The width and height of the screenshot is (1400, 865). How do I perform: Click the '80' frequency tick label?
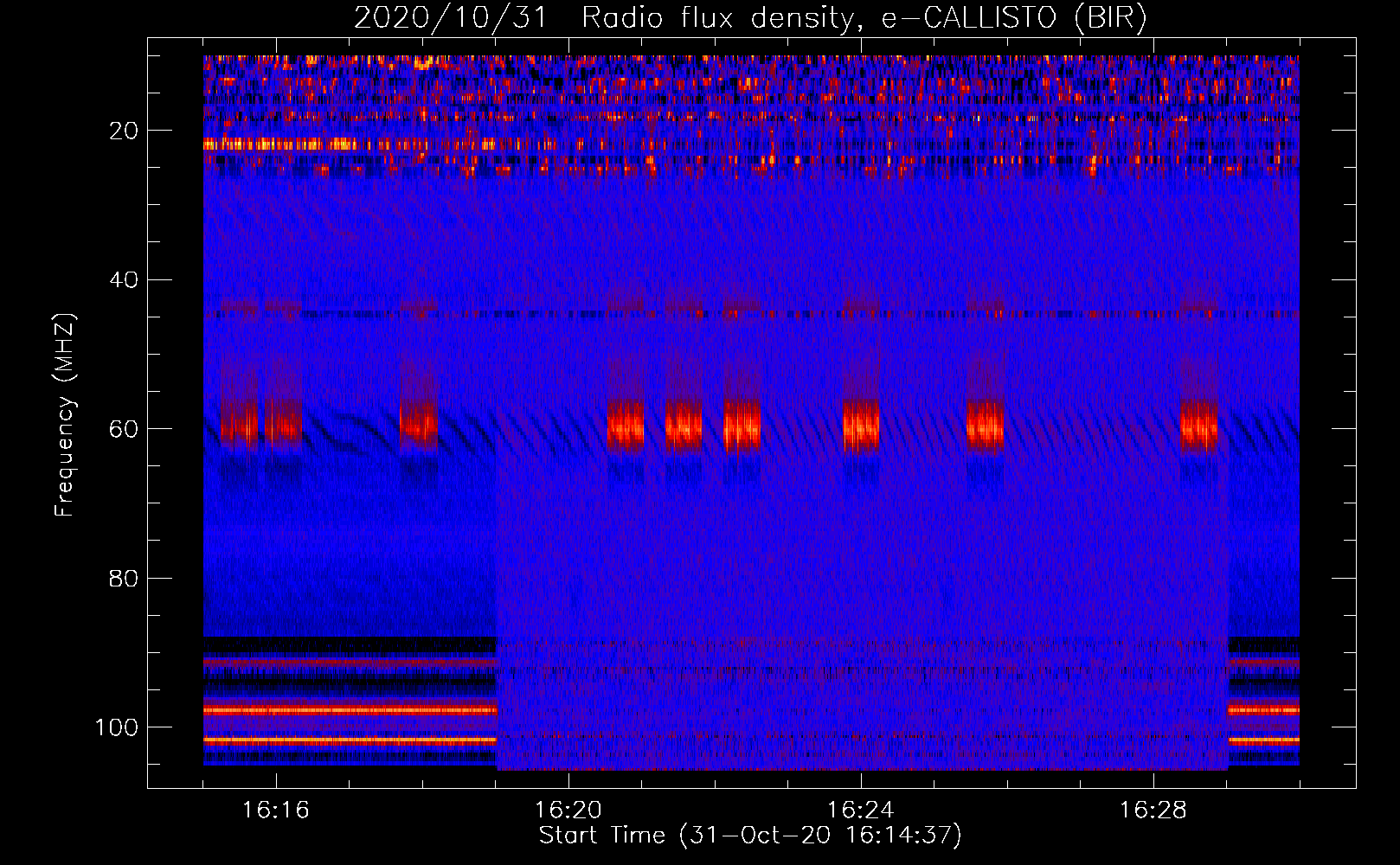pyautogui.click(x=124, y=578)
